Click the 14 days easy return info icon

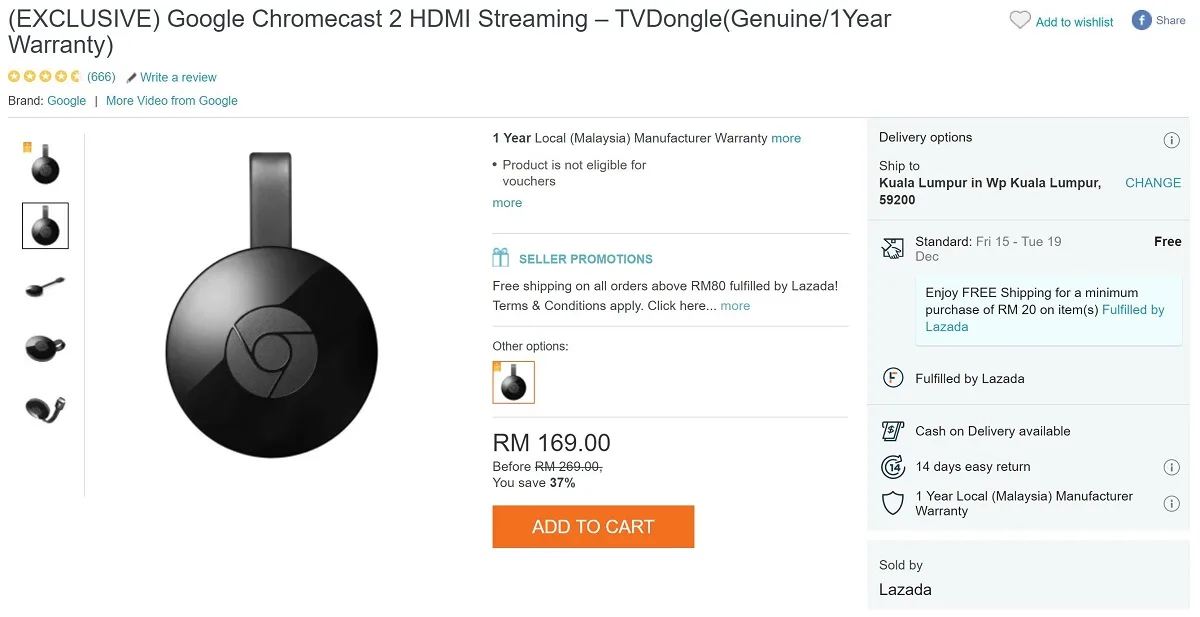(1172, 467)
